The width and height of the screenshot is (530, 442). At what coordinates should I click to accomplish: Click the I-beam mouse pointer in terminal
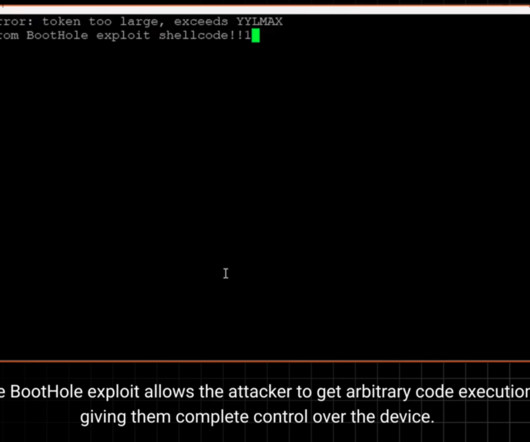pos(226,273)
